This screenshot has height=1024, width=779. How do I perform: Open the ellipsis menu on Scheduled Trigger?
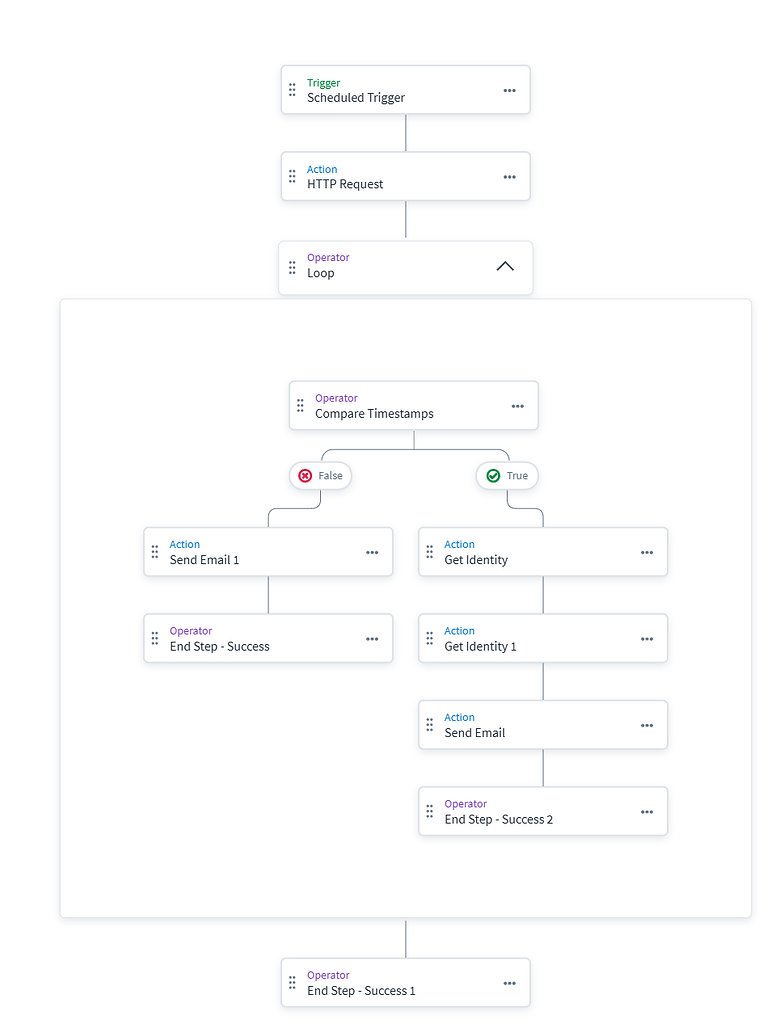coord(510,90)
